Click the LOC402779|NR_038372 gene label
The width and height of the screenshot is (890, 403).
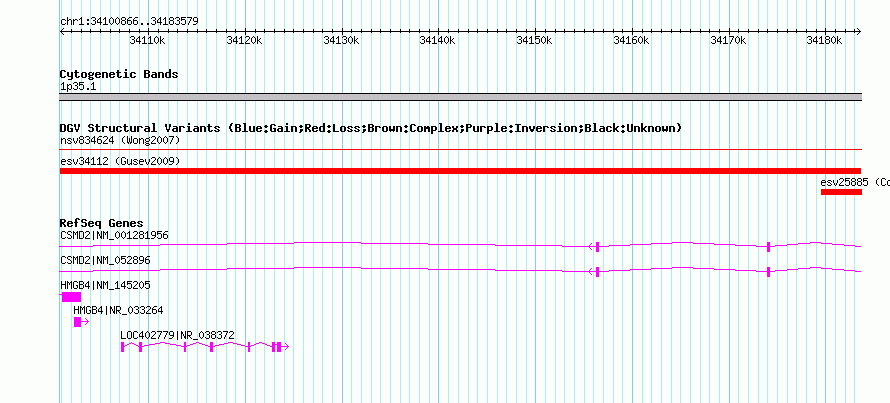(178, 335)
